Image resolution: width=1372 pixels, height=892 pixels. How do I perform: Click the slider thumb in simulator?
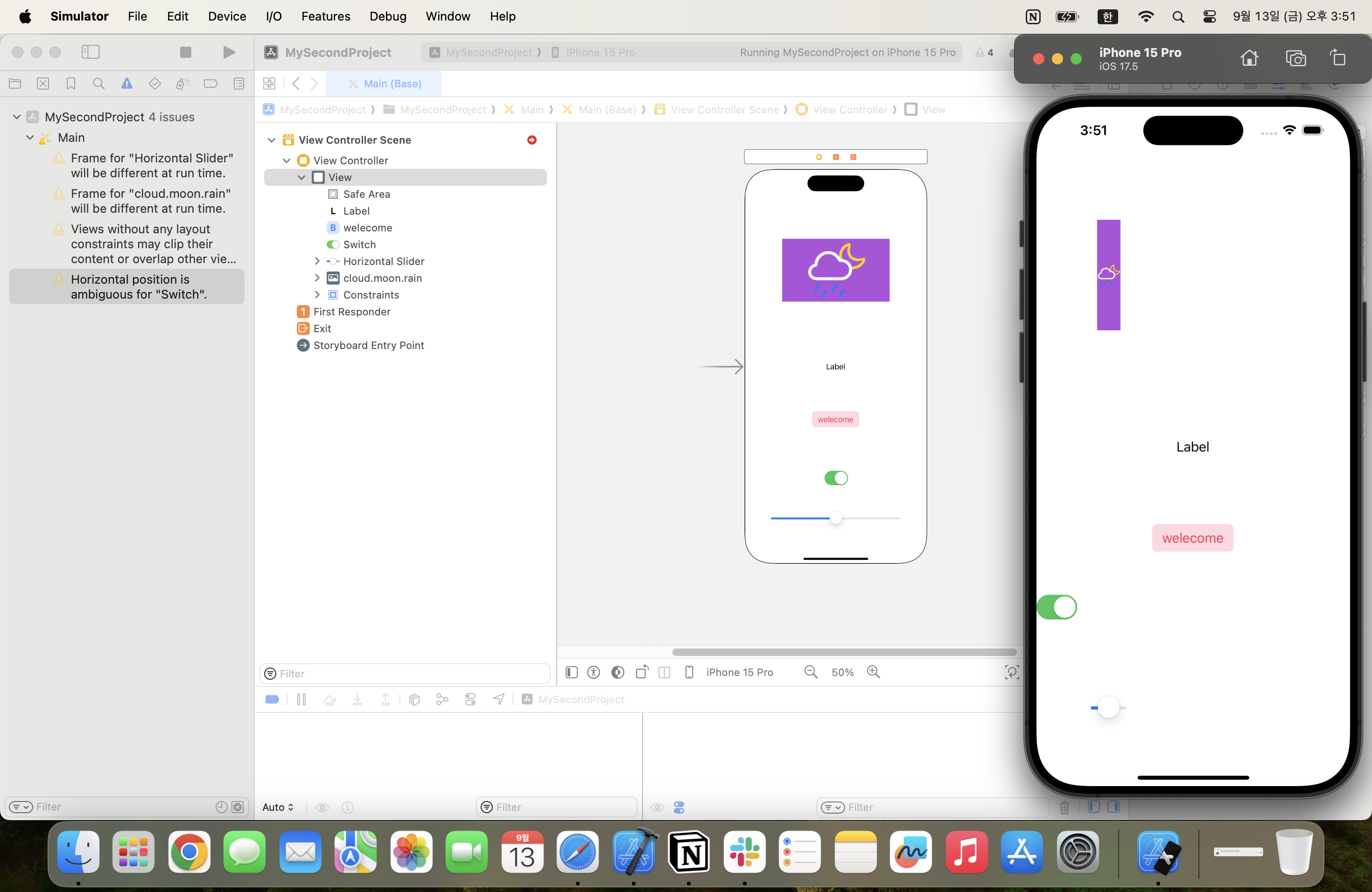click(1108, 707)
